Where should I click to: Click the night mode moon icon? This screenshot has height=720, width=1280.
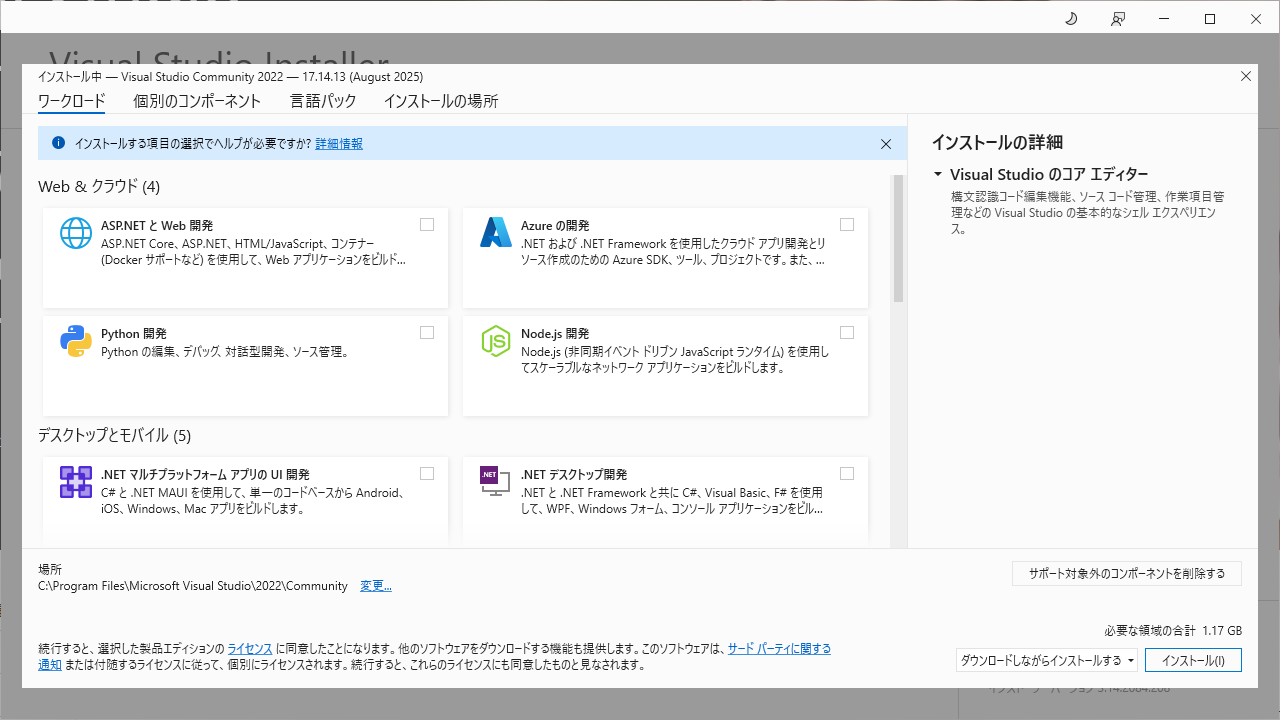click(1071, 19)
